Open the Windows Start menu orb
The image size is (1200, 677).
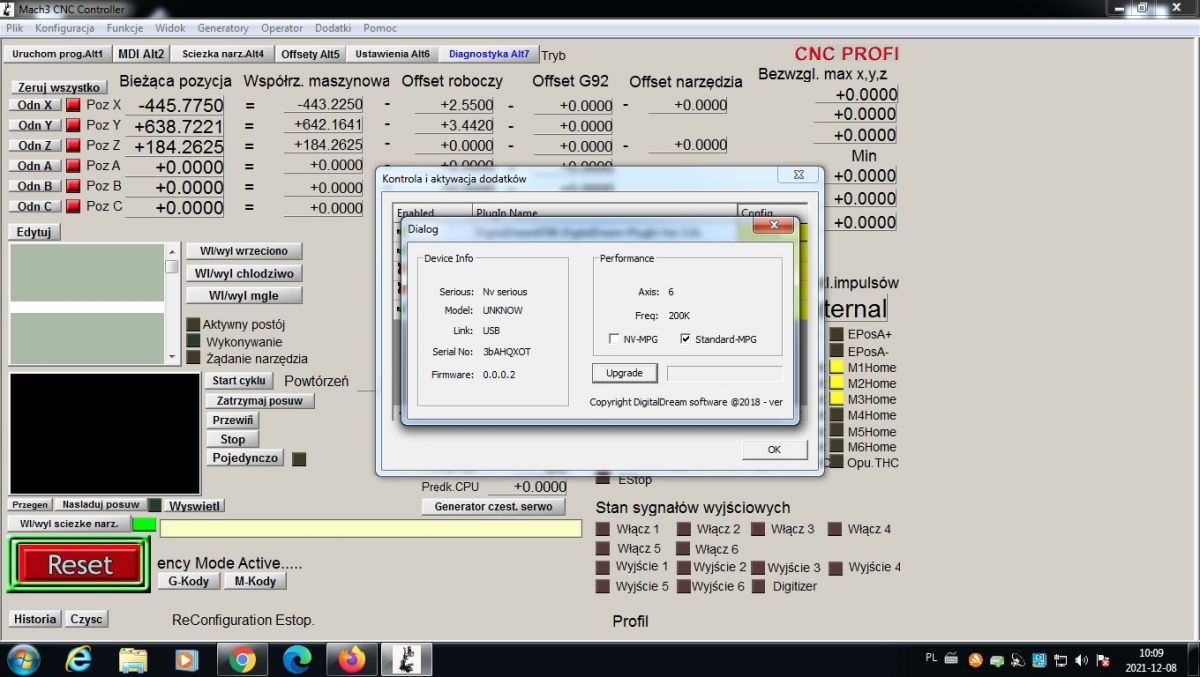23,659
